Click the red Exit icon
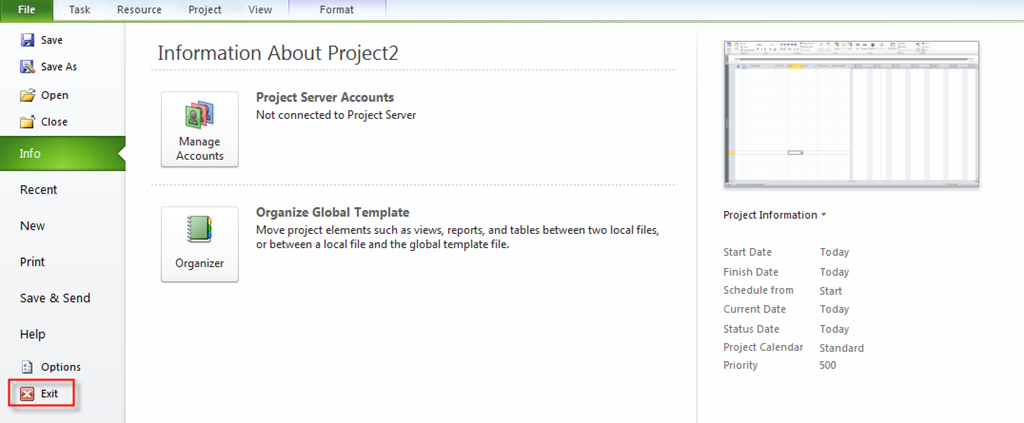Screen dimensions: 1024x423 click(27, 394)
